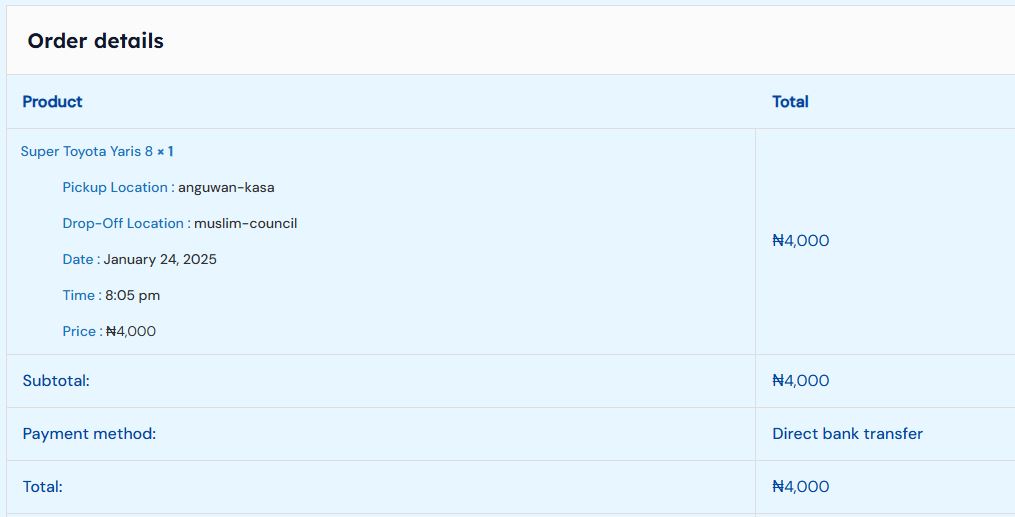Open the Super Toyota Yaris 8 product link
Image resolution: width=1015 pixels, height=517 pixels.
86,152
